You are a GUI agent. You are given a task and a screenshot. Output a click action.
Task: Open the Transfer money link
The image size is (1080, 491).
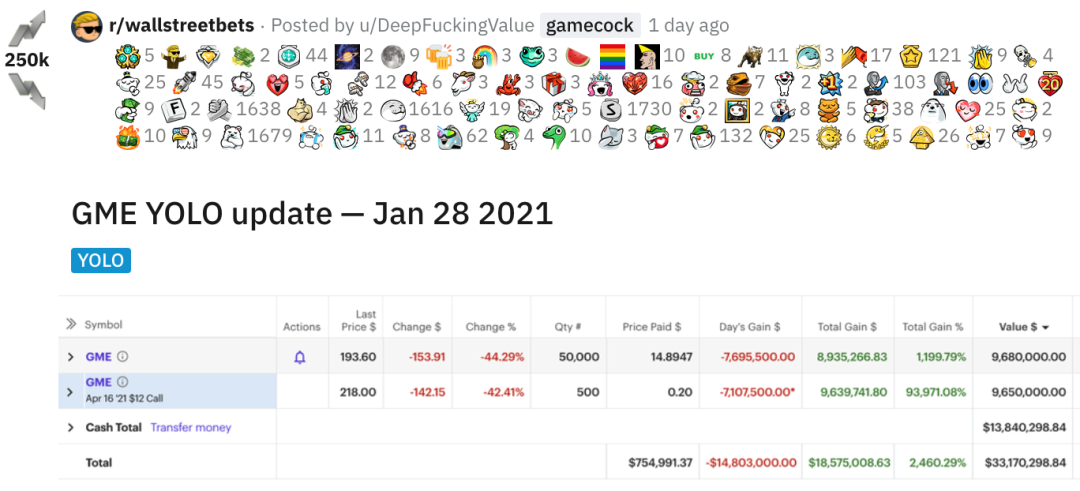point(190,427)
